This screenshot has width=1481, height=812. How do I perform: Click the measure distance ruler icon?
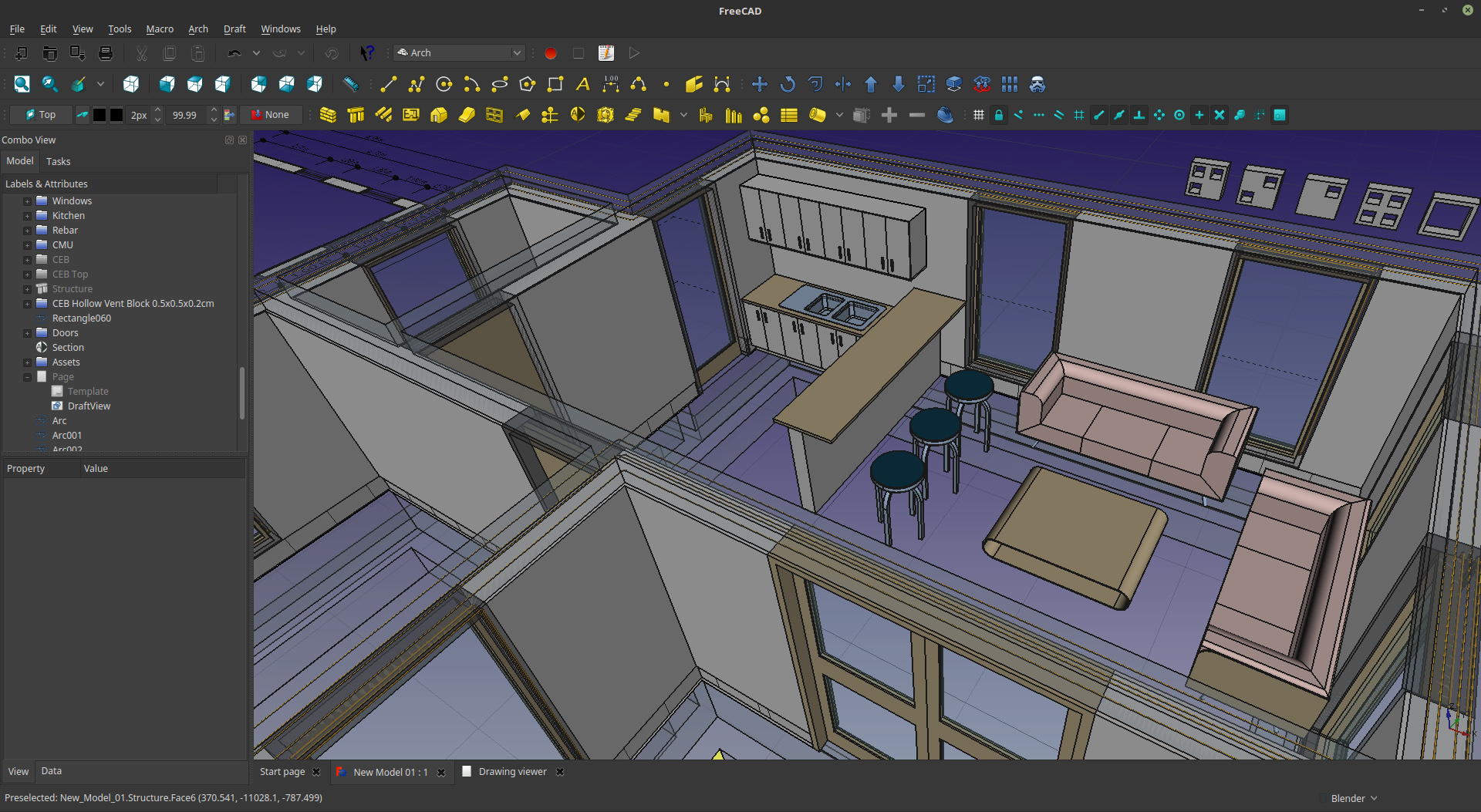coord(351,84)
